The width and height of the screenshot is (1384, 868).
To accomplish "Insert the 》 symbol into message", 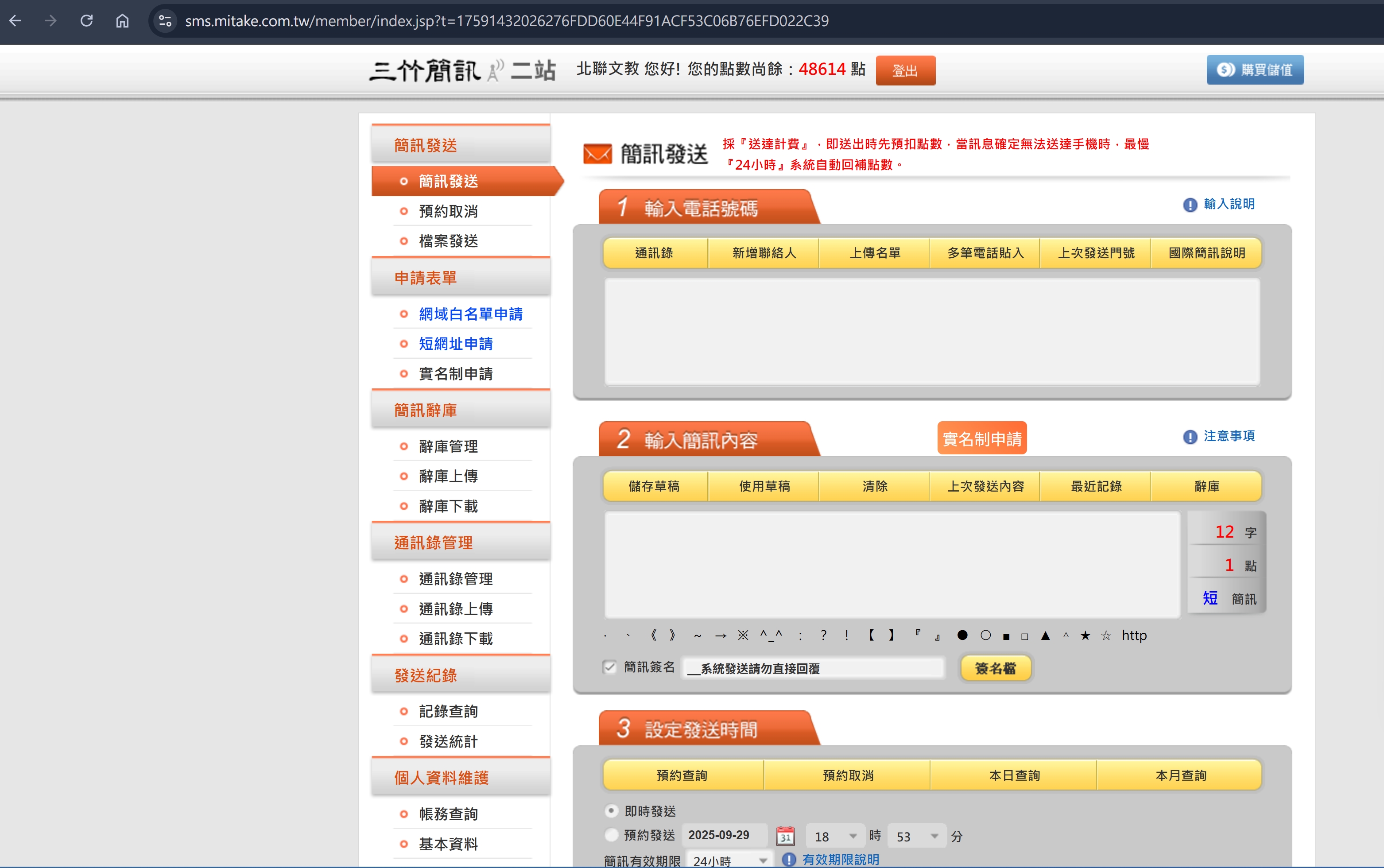I will [672, 635].
